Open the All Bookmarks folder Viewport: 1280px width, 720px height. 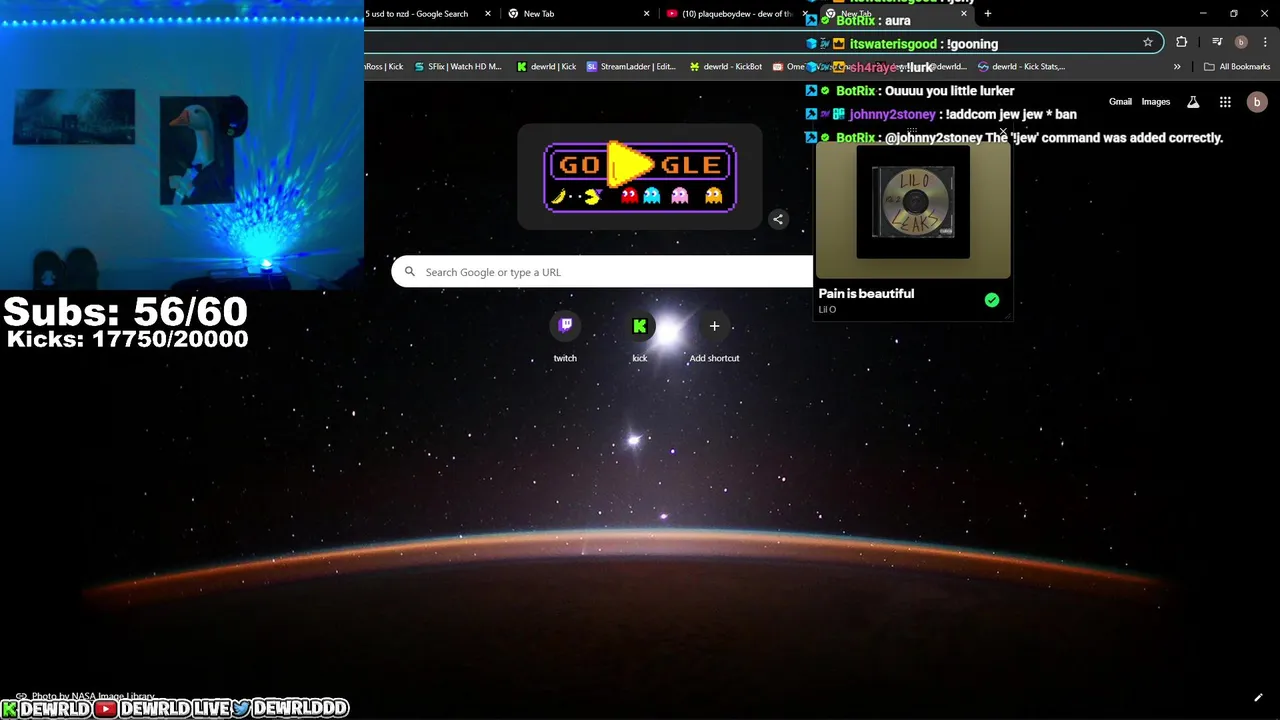pos(1237,67)
